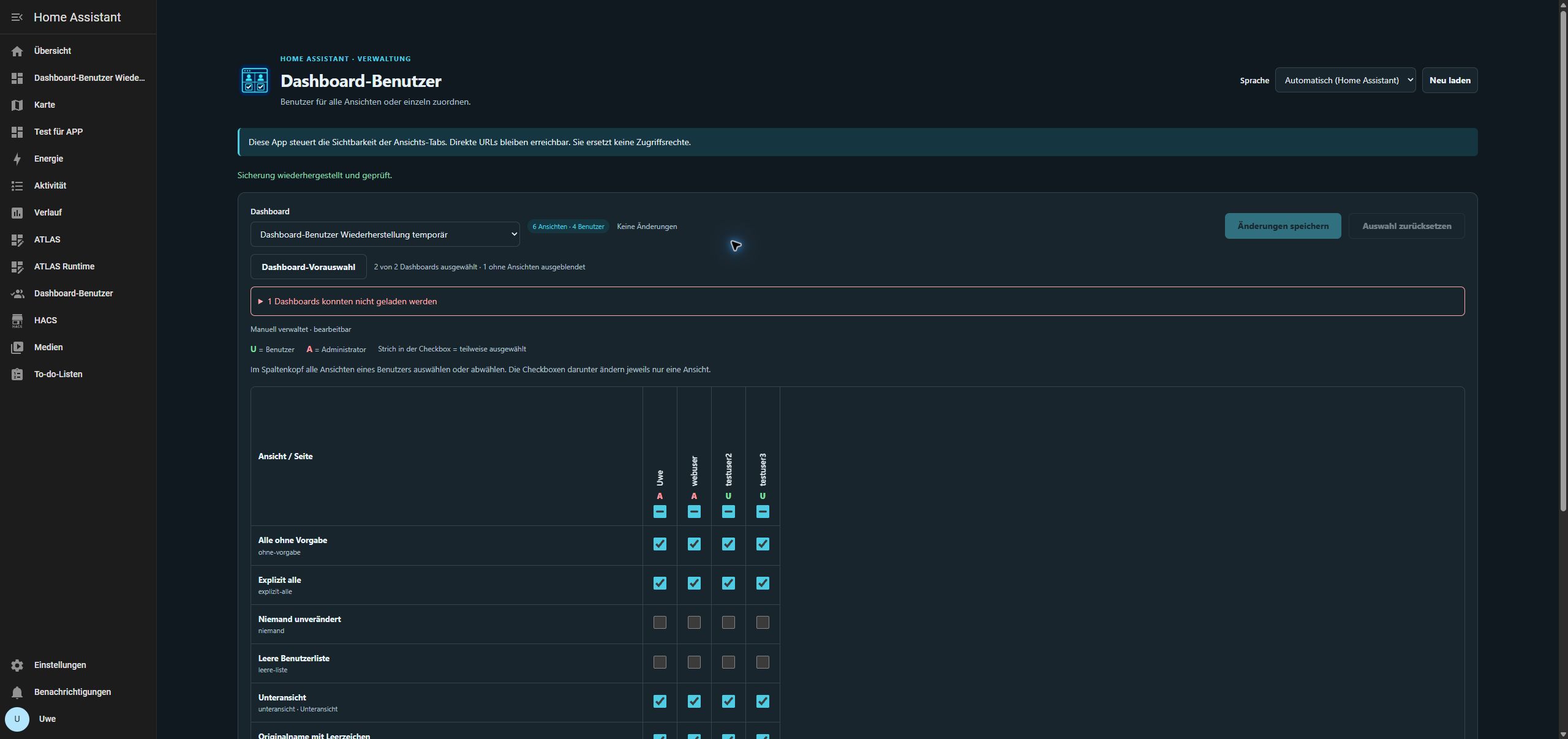Toggle all views for webuser in column header
The height and width of the screenshot is (739, 1568).
pos(694,511)
